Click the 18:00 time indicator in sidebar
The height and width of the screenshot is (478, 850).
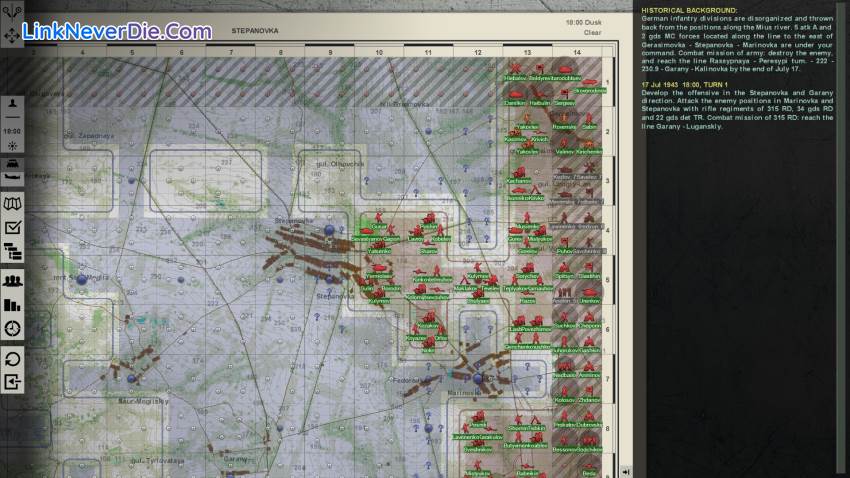12,131
